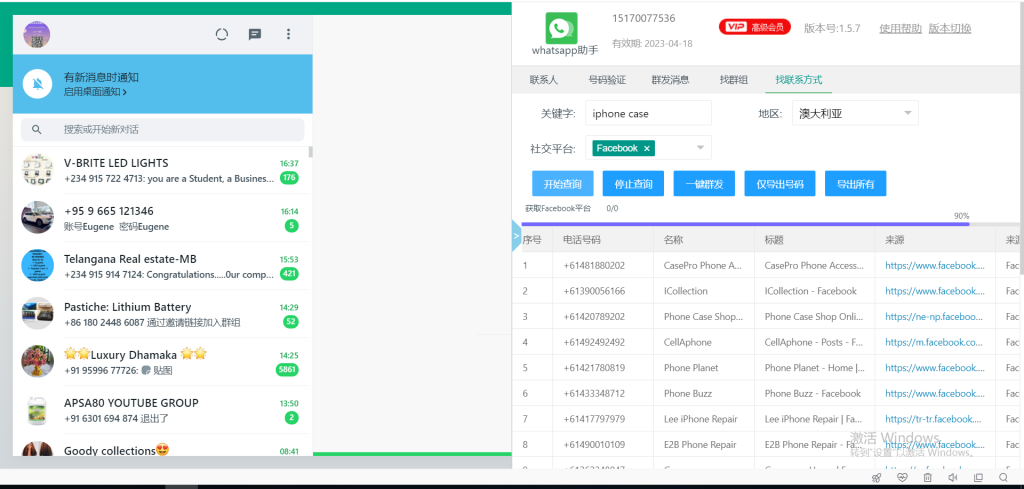1024x489 pixels.
Task: Open the 地区 region dropdown
Action: click(x=906, y=113)
